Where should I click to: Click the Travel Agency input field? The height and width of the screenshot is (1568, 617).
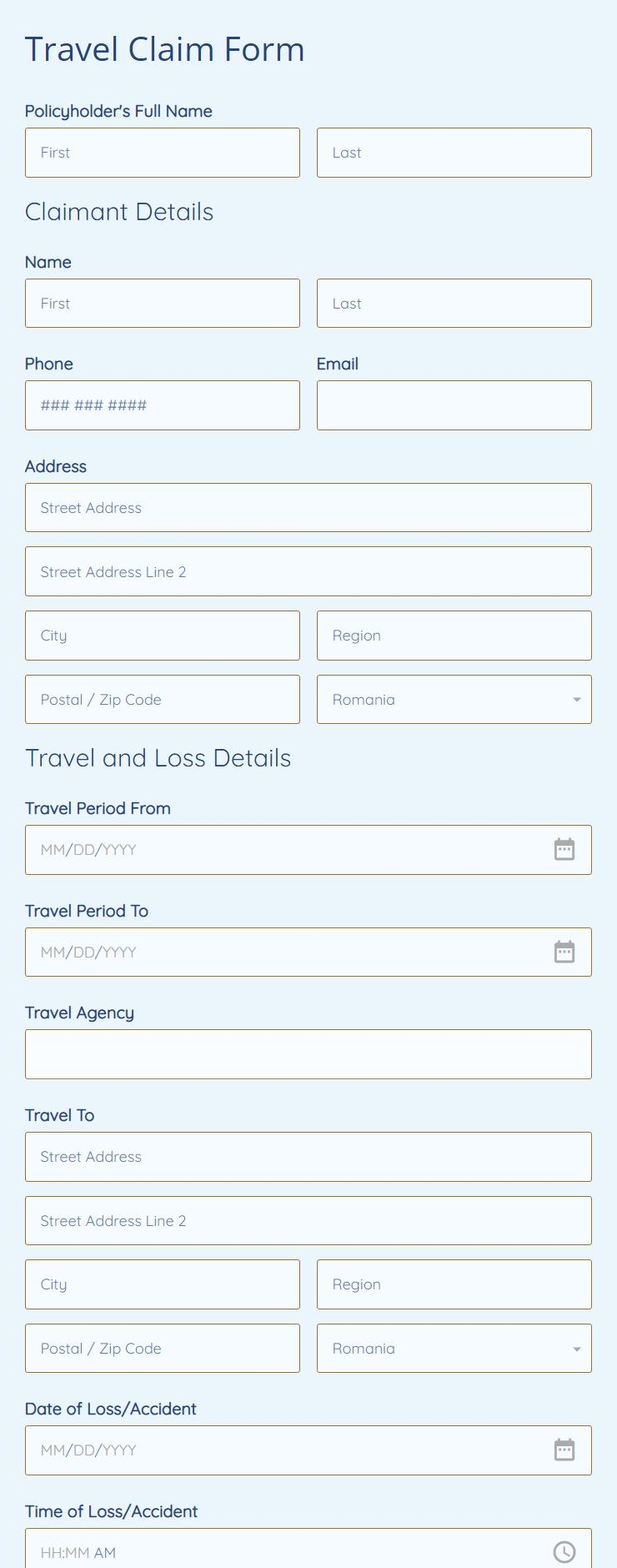pos(308,1053)
